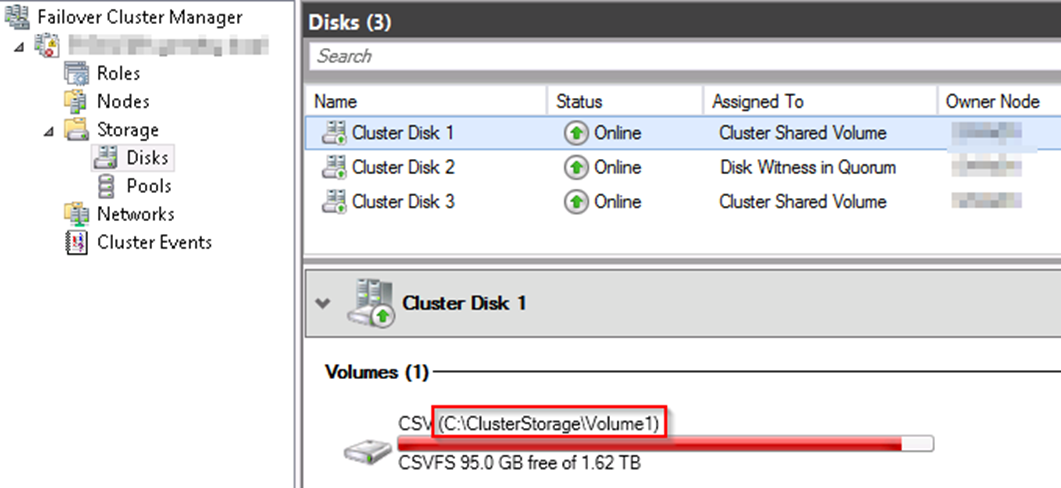The width and height of the screenshot is (1061, 488).
Task: Click the Cluster Disk 2 row disk icon
Action: (334, 167)
